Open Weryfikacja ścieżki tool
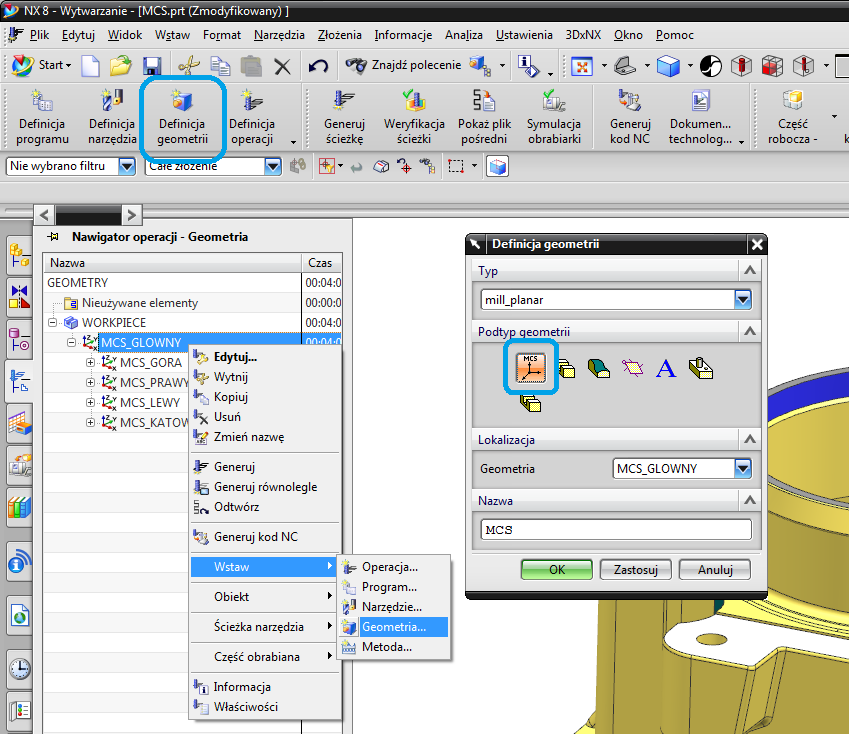Image resolution: width=849 pixels, height=734 pixels. coord(414,117)
